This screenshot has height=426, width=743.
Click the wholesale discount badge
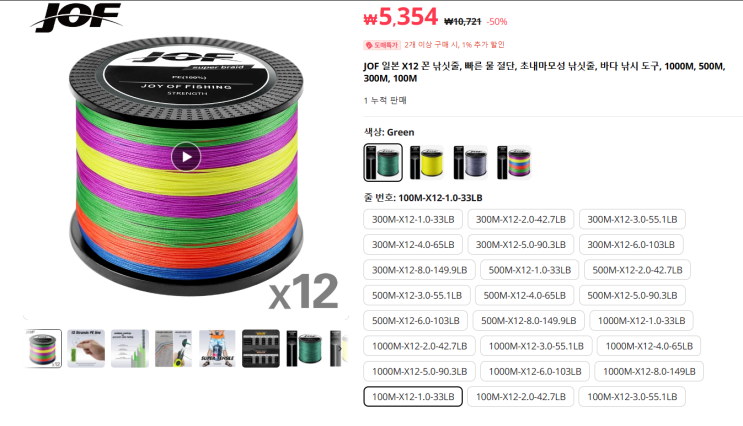(382, 45)
